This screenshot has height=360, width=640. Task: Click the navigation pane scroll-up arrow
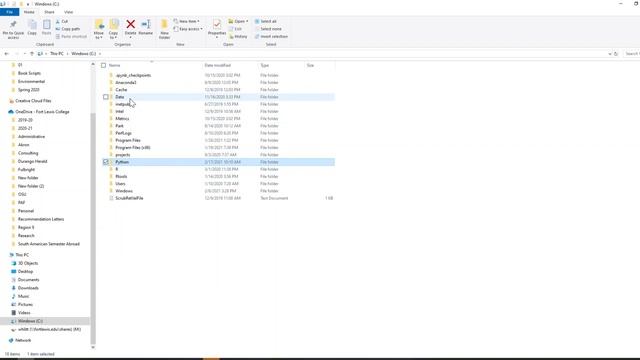[x=93, y=64]
